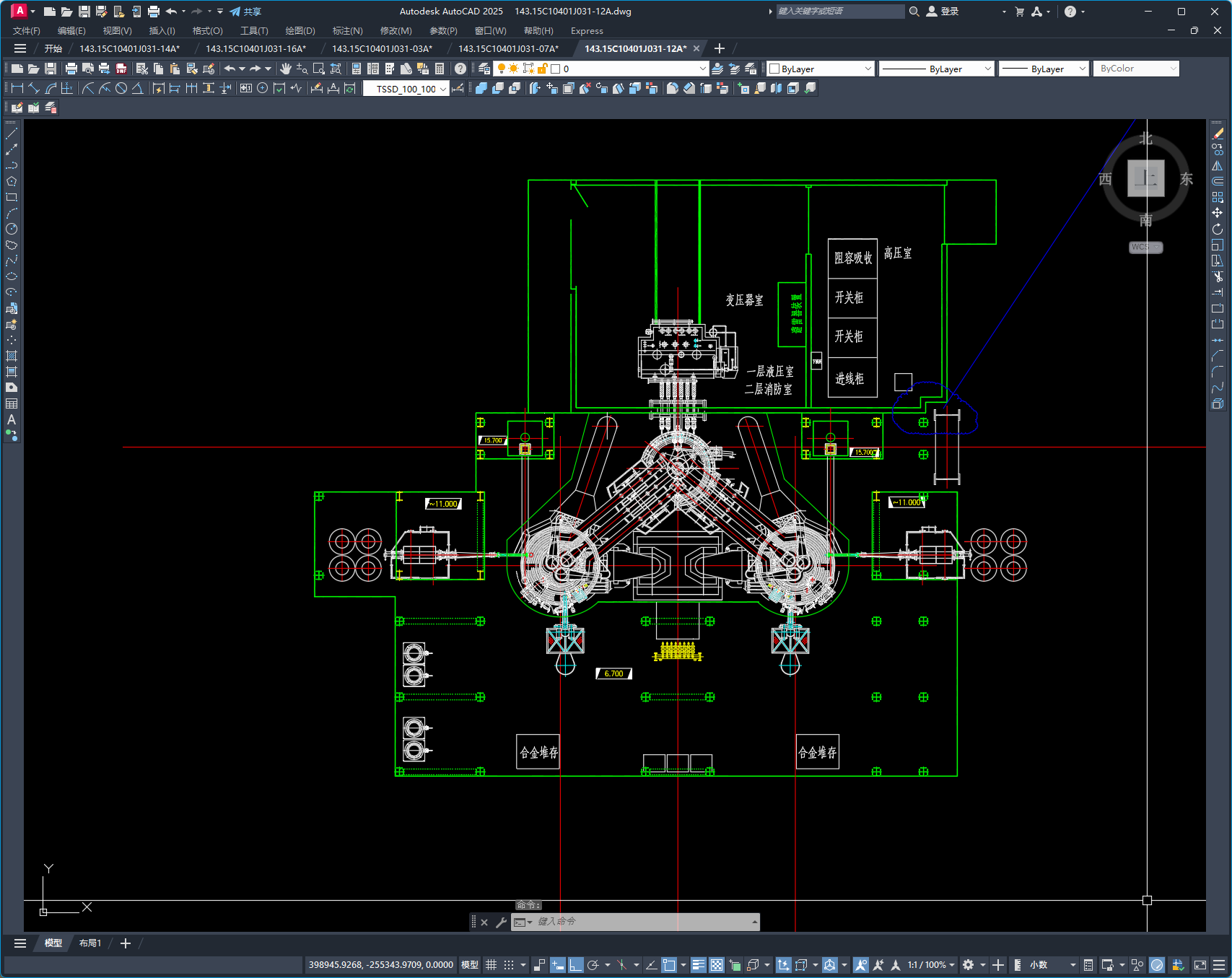The image size is (1232, 978).
Task: Toggle lineweight display in status bar
Action: click(x=698, y=965)
